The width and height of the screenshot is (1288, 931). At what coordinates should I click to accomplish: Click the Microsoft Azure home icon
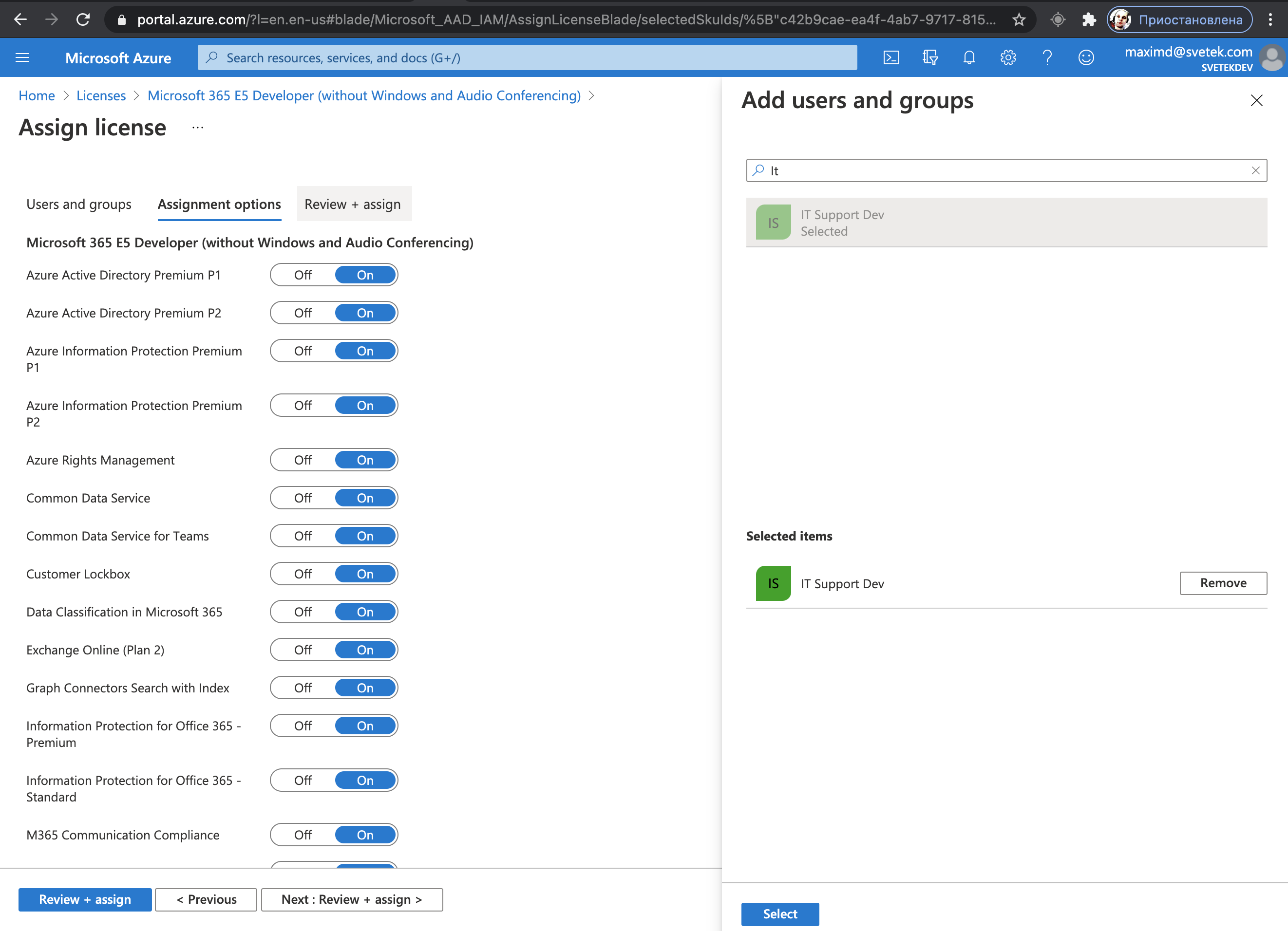tap(120, 57)
